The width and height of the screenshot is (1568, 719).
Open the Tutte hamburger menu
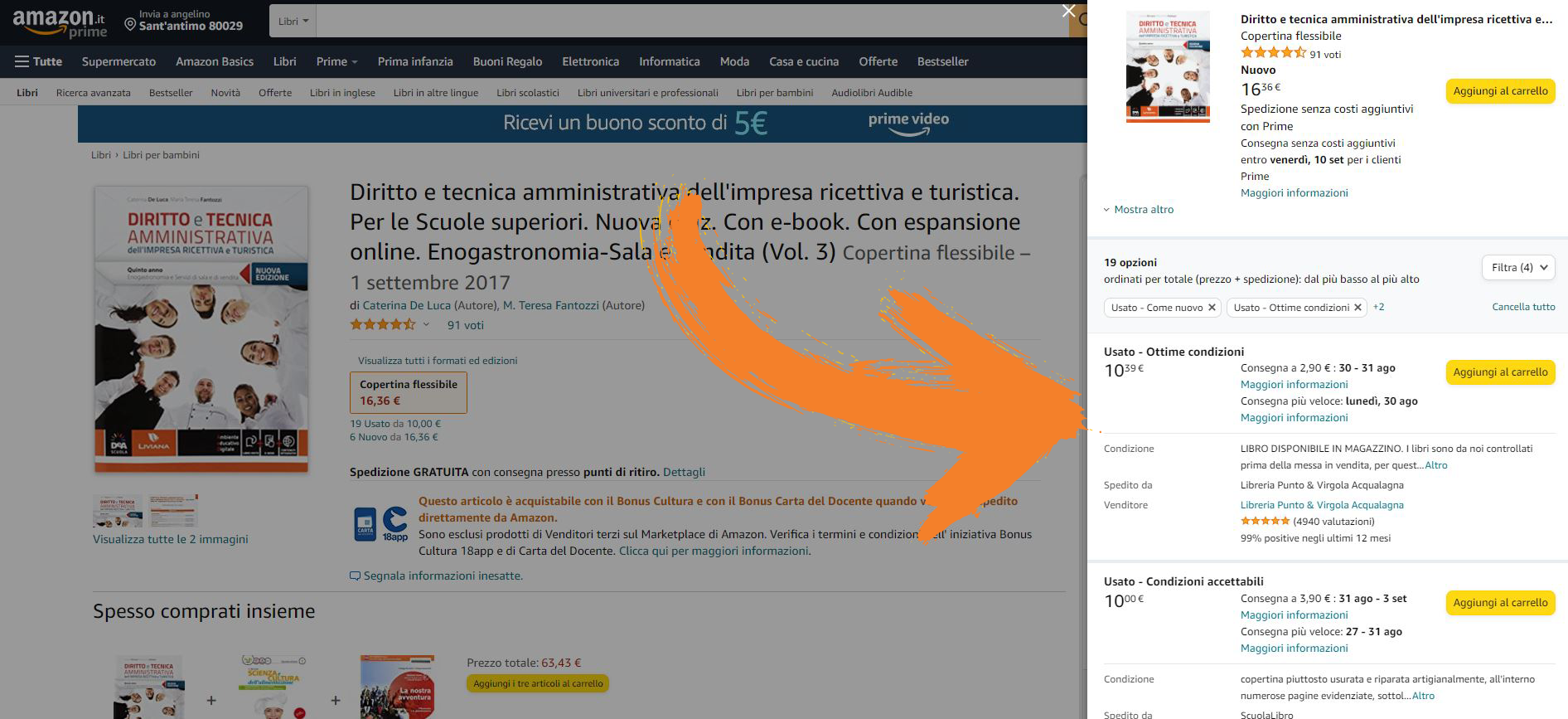38,61
